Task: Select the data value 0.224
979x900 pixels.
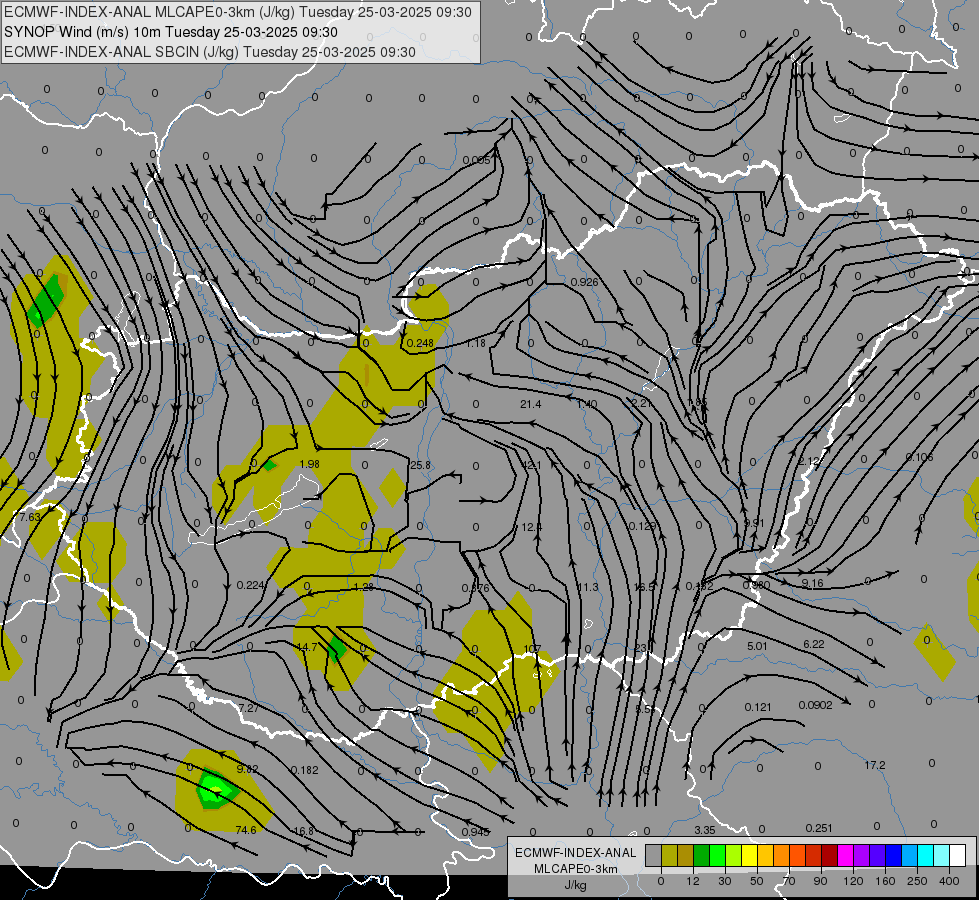Action: 251,585
